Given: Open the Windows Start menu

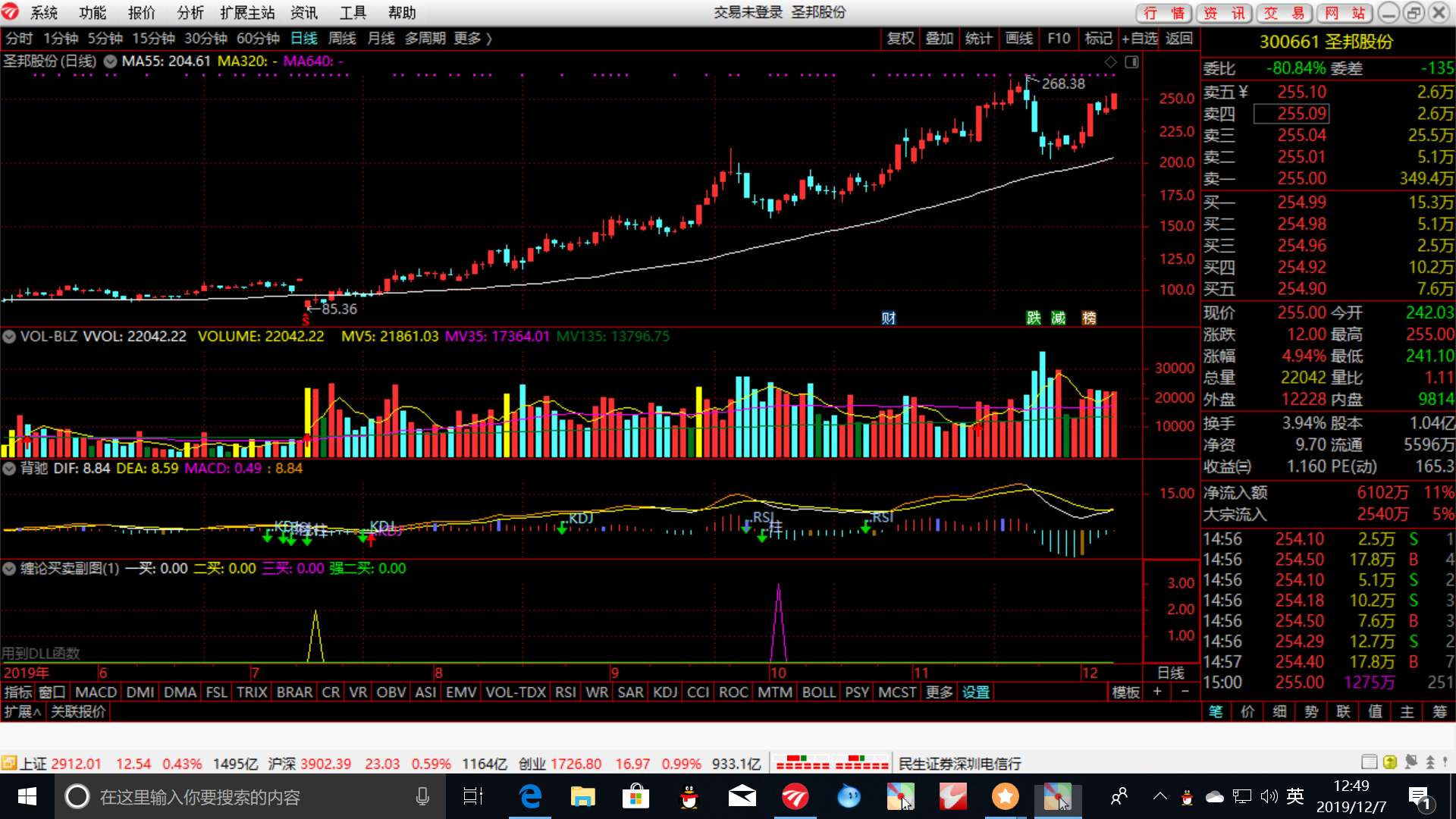Looking at the screenshot, I should pos(27,796).
